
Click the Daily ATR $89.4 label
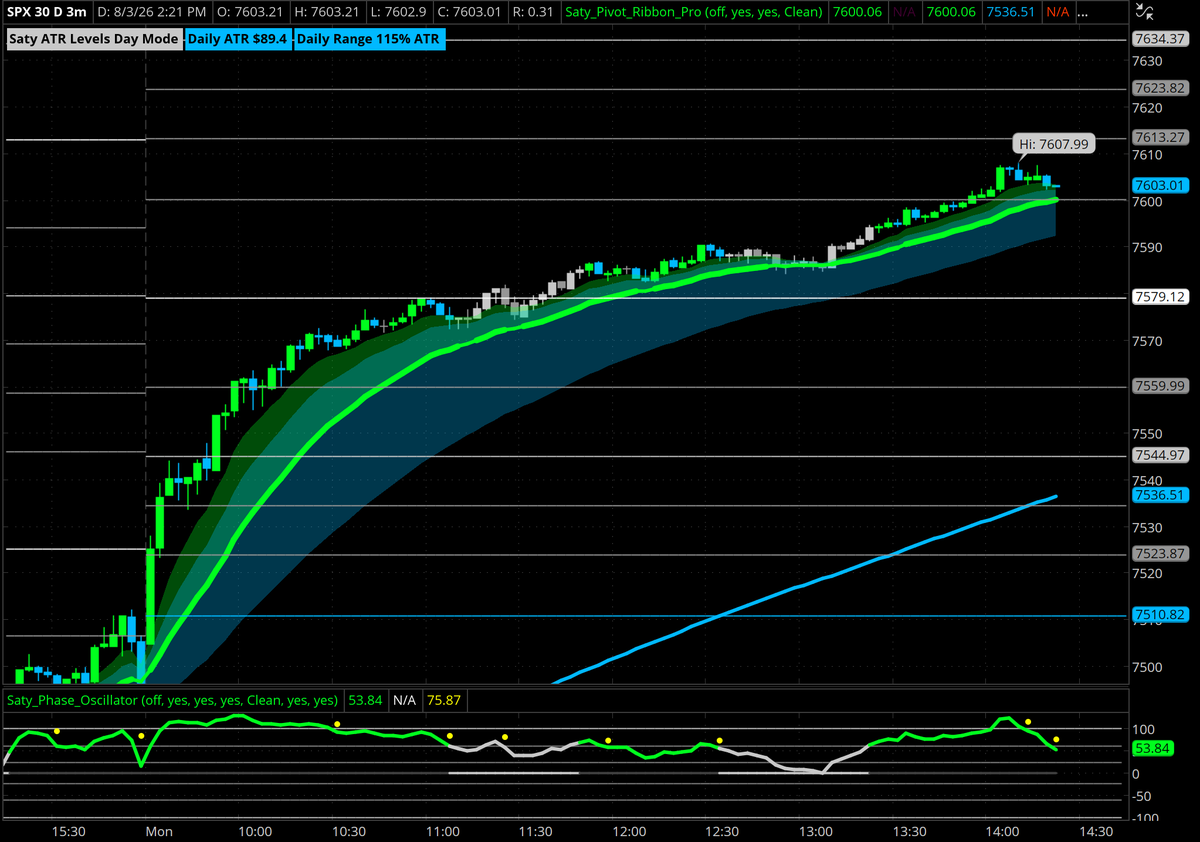point(238,39)
